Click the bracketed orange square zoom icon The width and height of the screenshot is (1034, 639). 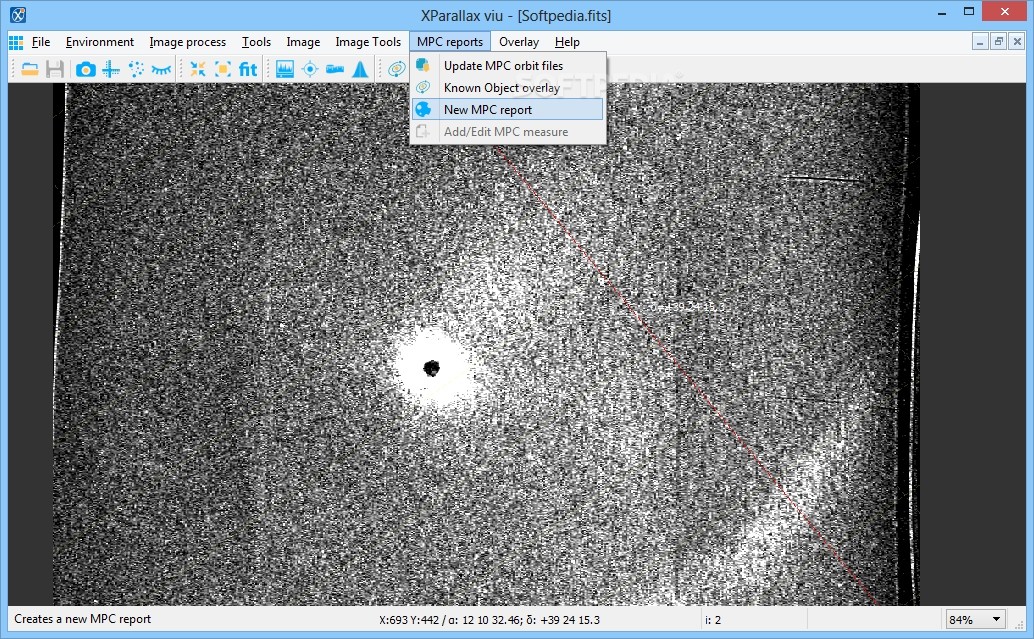223,69
